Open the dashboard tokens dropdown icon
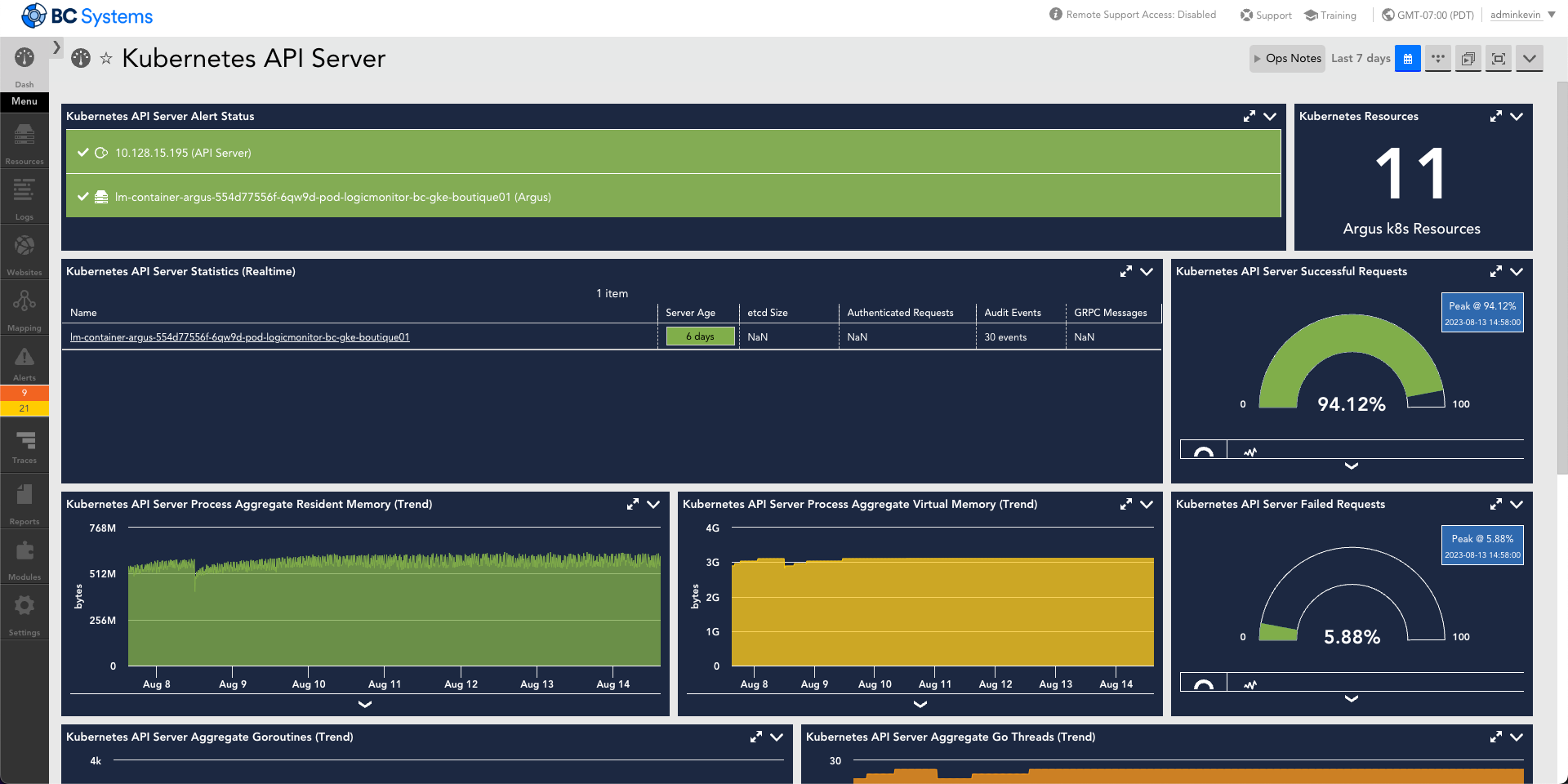The image size is (1568, 784). tap(1438, 58)
